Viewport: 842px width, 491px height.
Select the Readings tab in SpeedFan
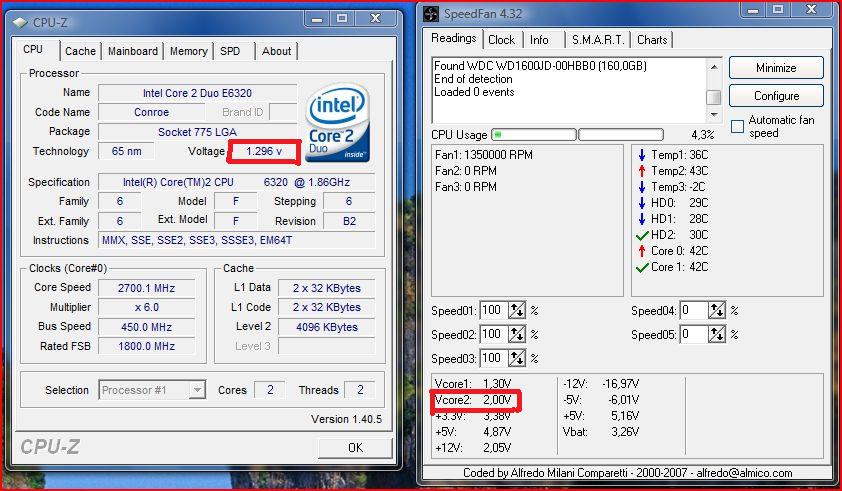[454, 38]
